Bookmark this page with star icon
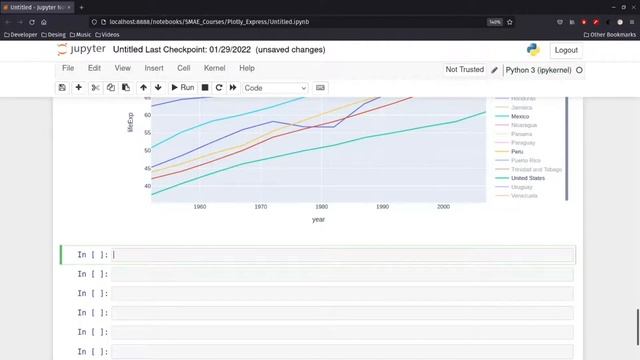Image resolution: width=640 pixels, height=360 pixels. [509, 22]
